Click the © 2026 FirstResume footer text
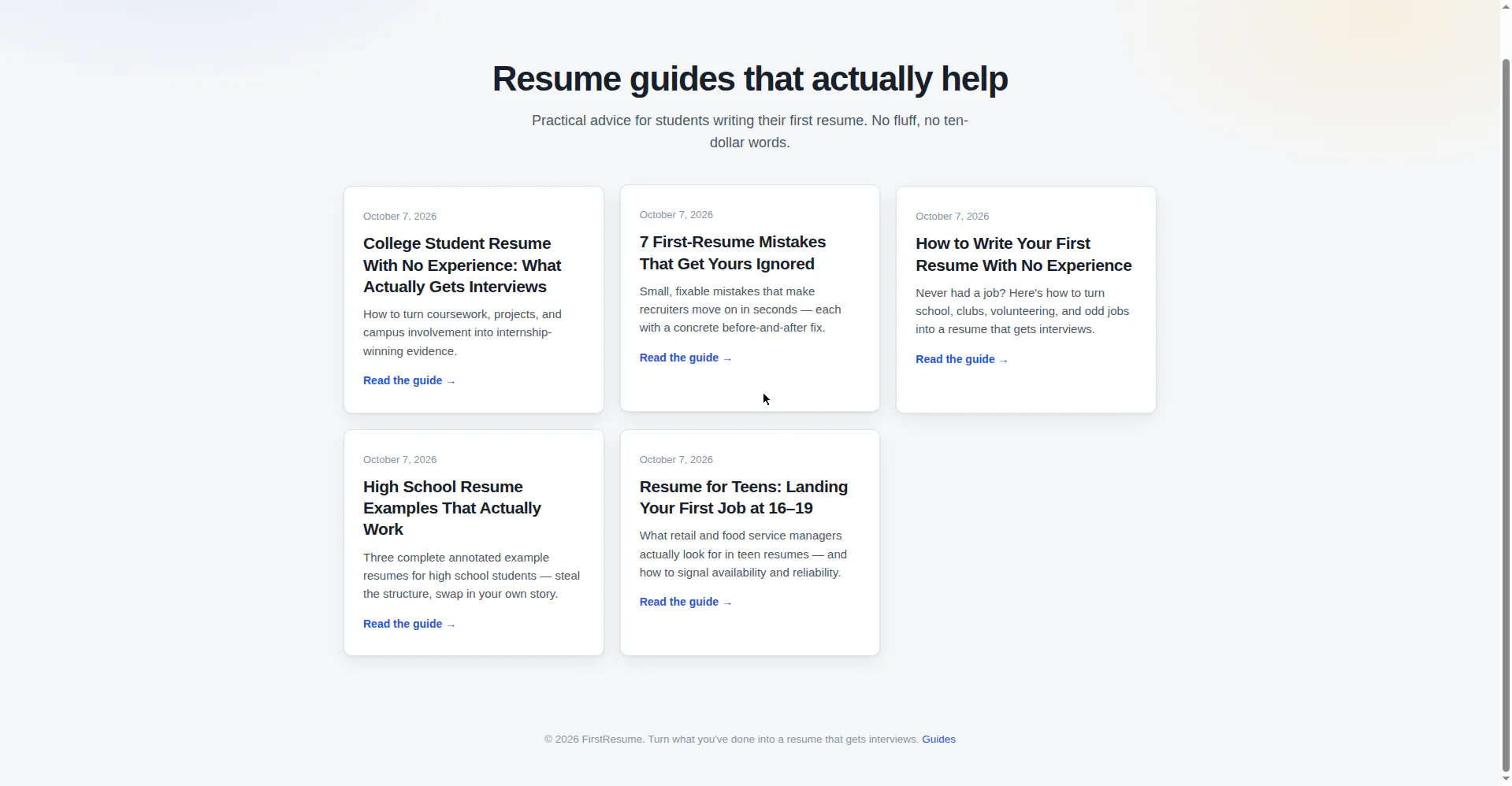This screenshot has height=786, width=1512. (731, 739)
